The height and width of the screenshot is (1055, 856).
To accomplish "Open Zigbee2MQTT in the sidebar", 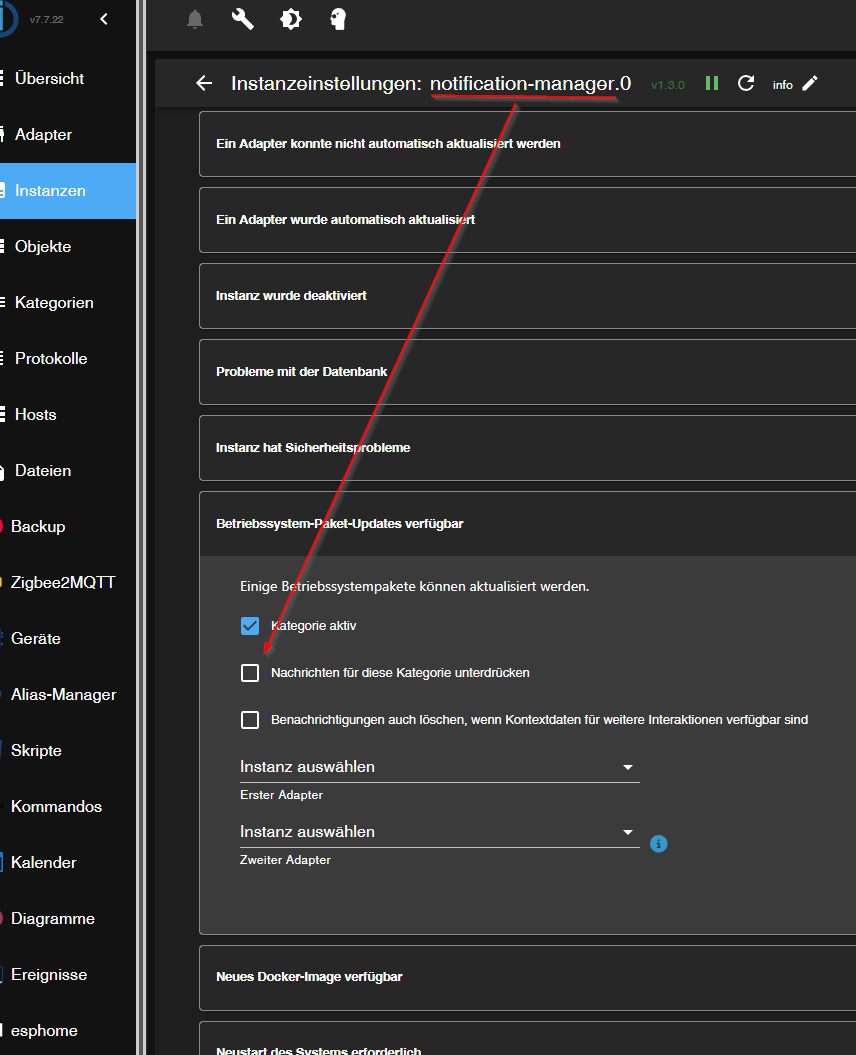I will pos(68,583).
